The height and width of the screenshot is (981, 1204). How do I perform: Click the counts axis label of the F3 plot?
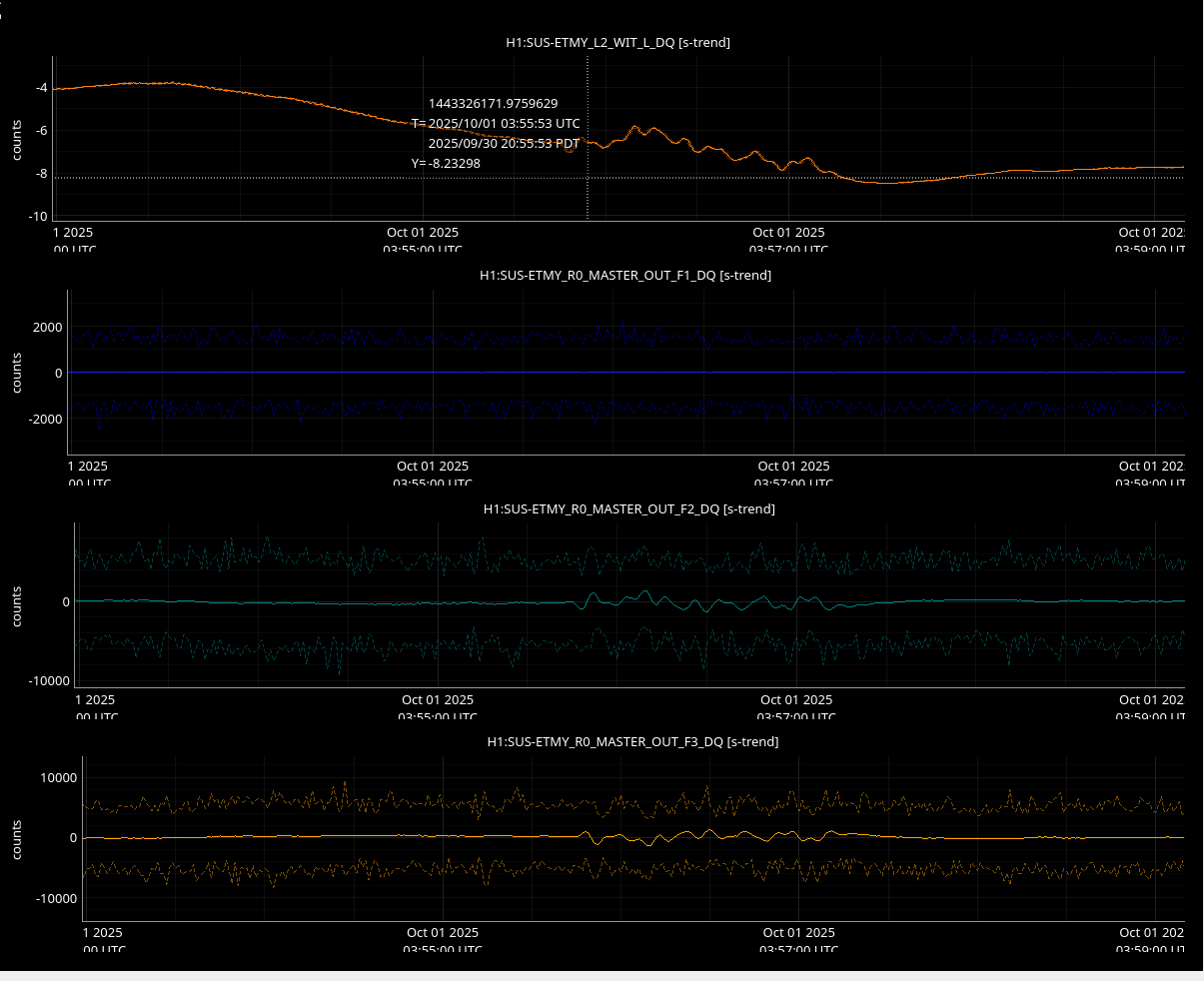pyautogui.click(x=17, y=839)
